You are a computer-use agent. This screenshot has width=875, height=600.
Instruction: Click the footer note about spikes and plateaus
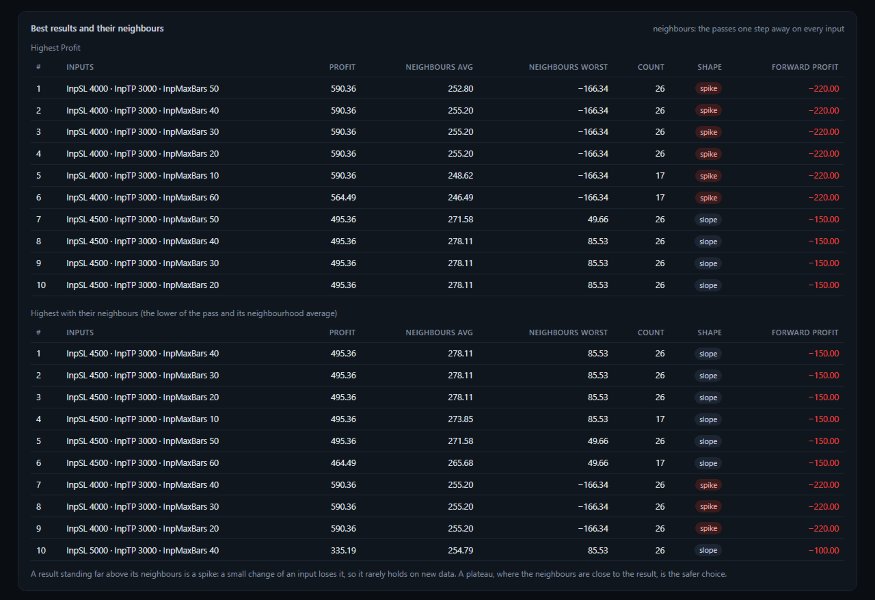click(x=378, y=574)
